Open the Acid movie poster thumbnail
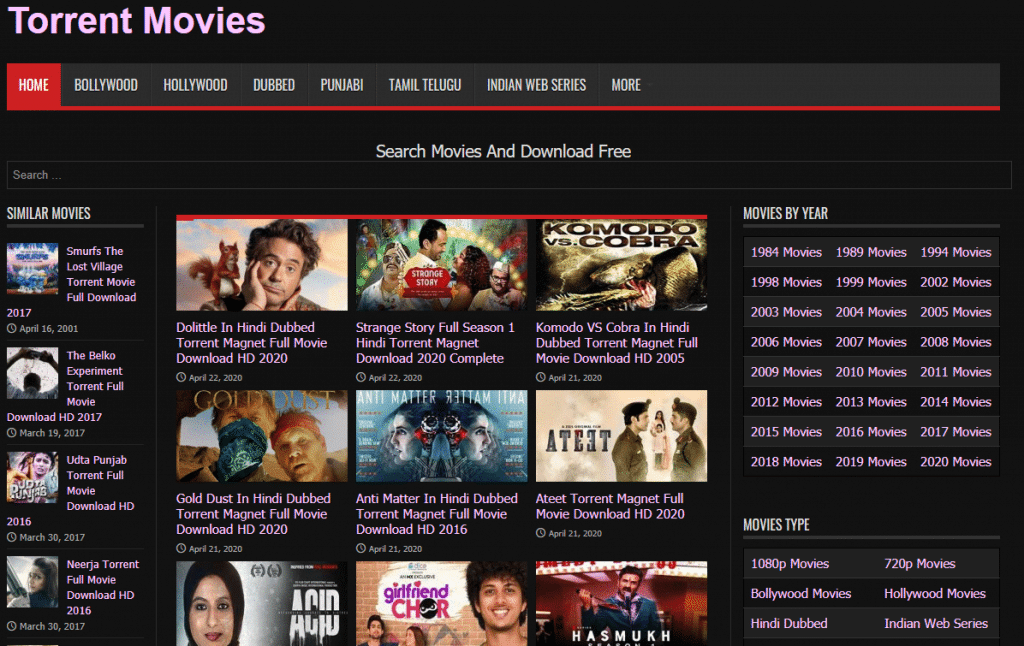 [262, 604]
